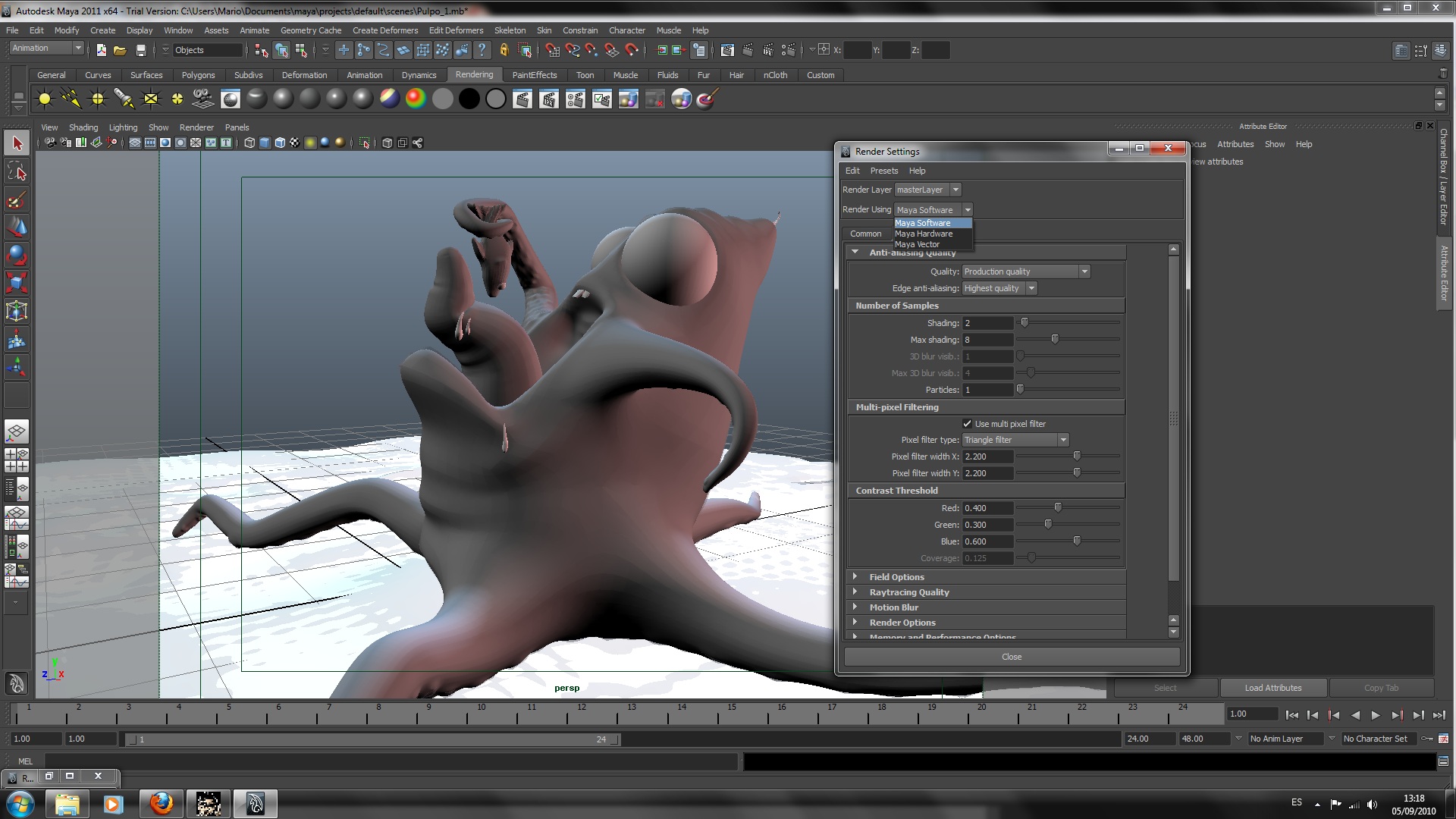Open the Quality dropdown showing Production quality
Viewport: 1456px width, 819px height.
pyautogui.click(x=1025, y=271)
